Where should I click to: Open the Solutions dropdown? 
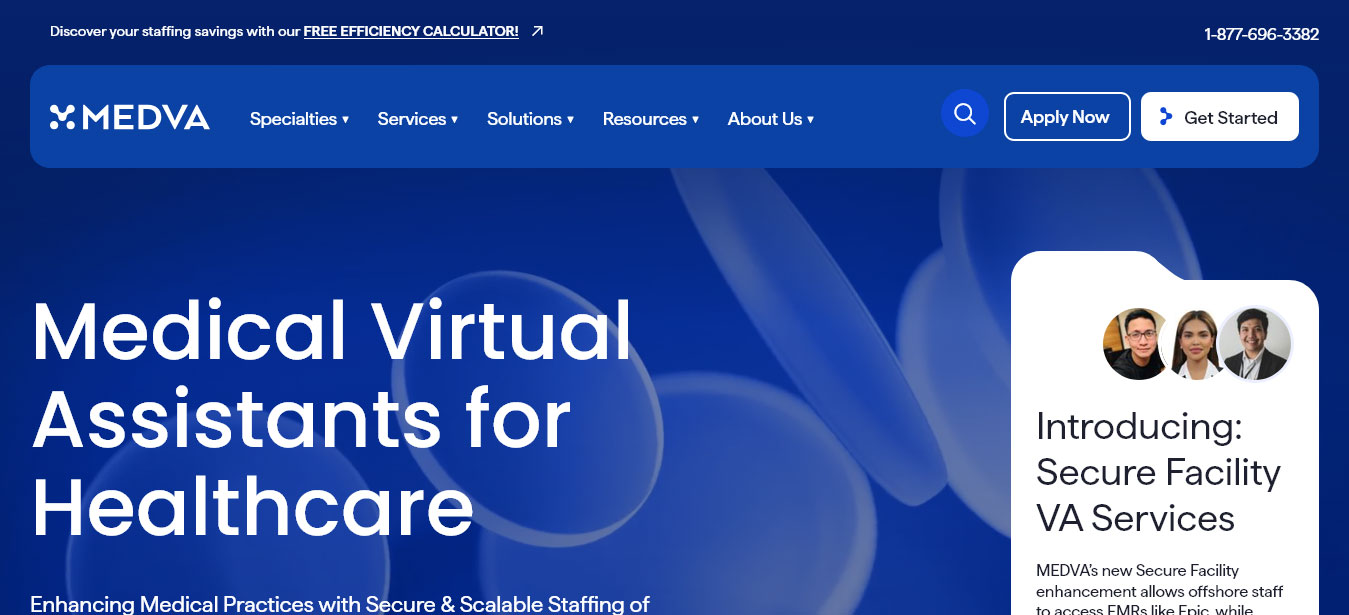click(x=531, y=119)
